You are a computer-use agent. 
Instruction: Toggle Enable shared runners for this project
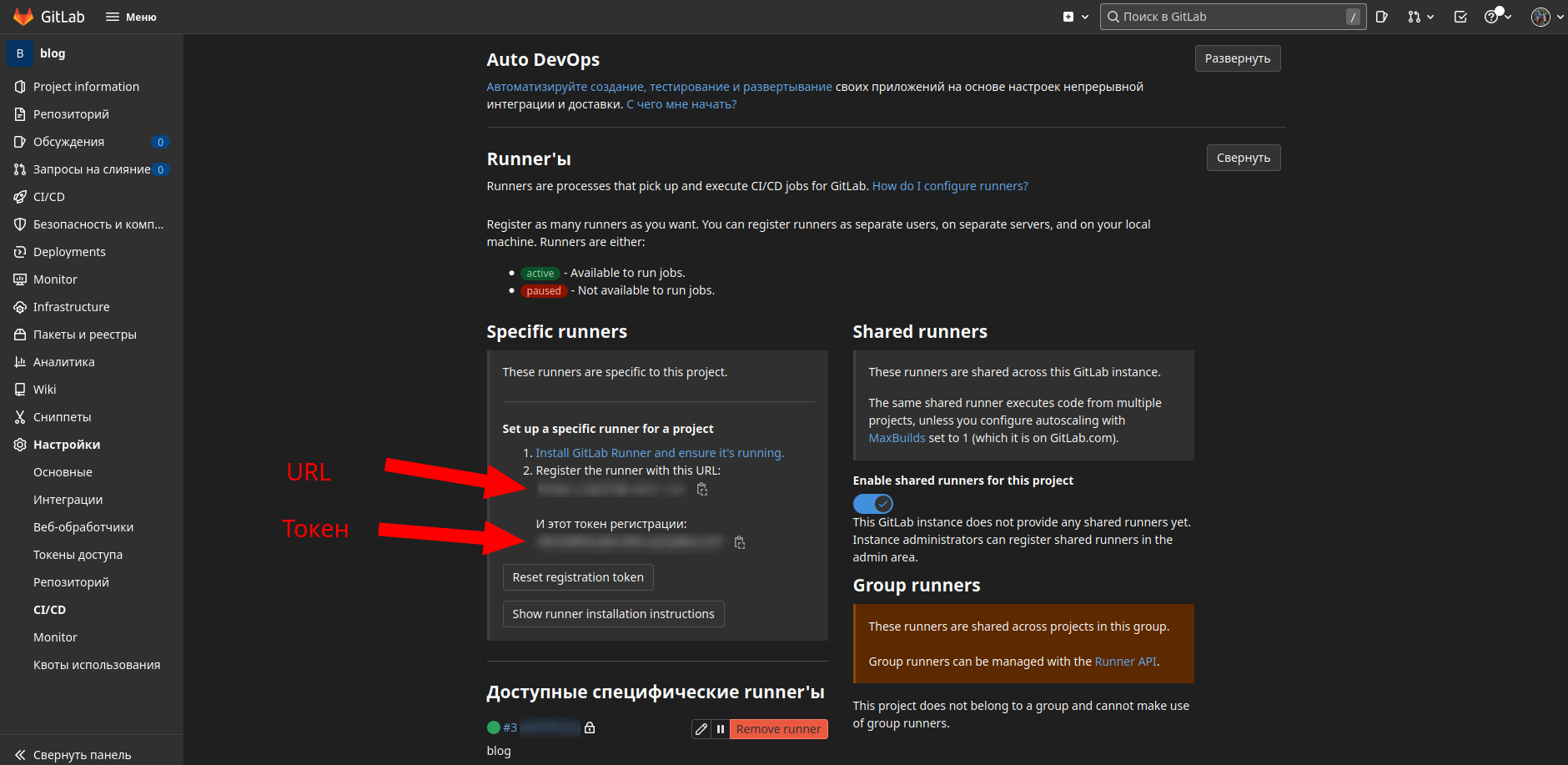[873, 504]
